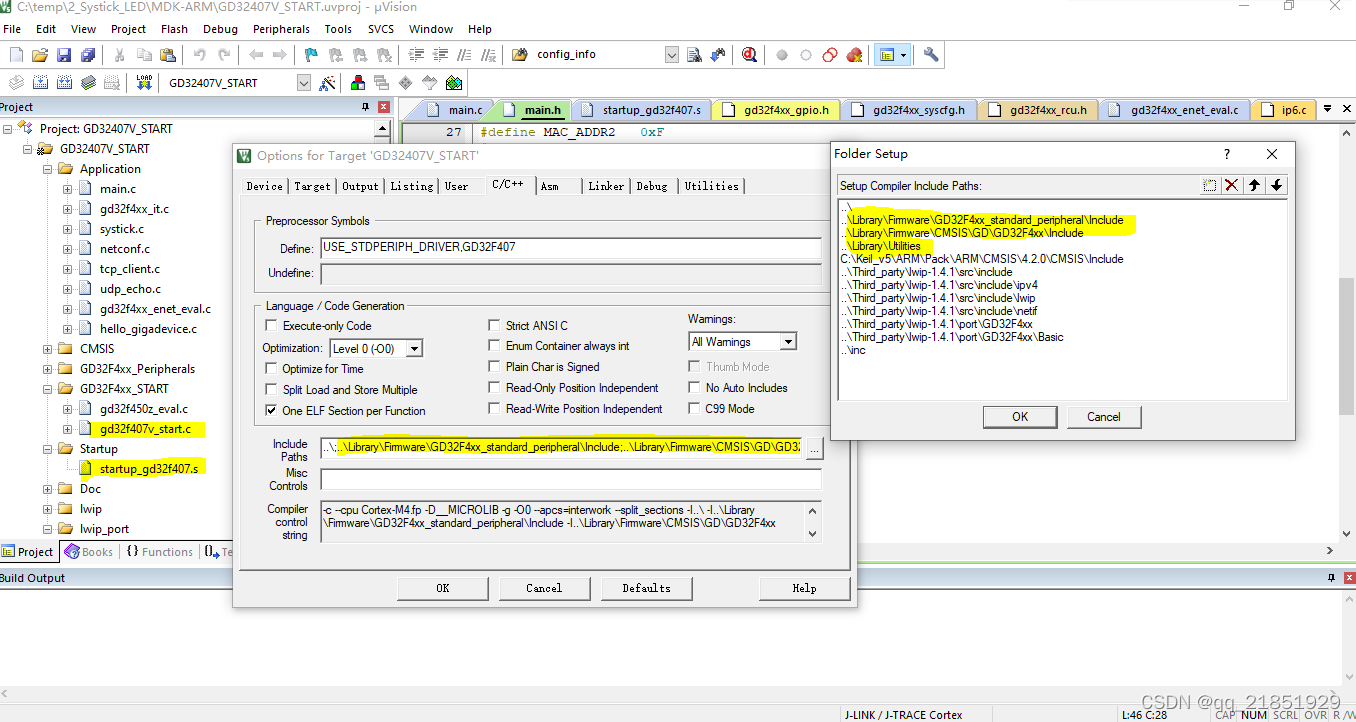1356x722 pixels.
Task: Enable Execute-only Code checkbox
Action: click(271, 325)
